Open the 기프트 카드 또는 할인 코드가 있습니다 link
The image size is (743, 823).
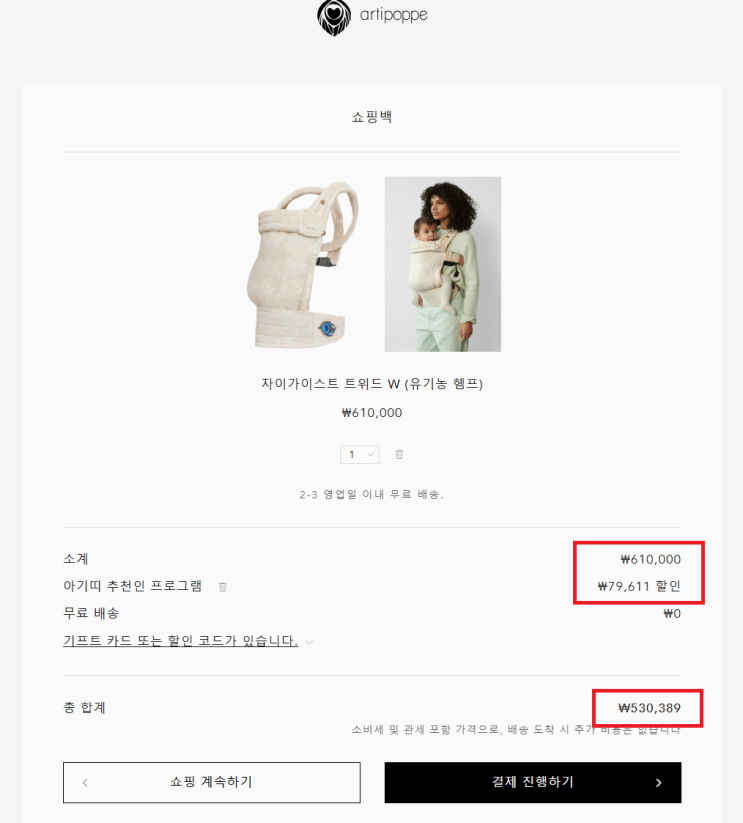[x=181, y=641]
